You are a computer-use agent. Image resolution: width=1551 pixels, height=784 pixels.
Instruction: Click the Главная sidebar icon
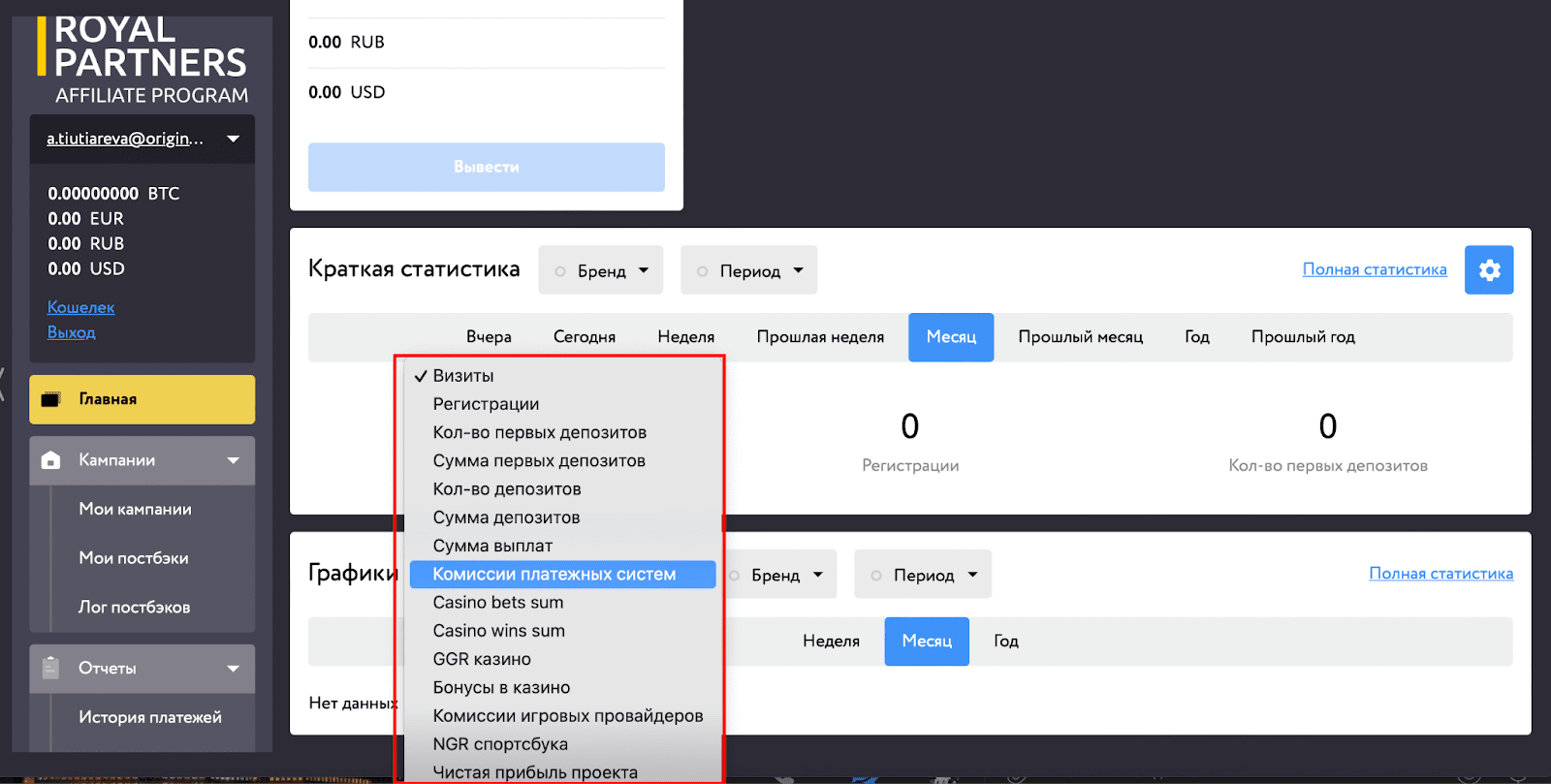tap(51, 399)
